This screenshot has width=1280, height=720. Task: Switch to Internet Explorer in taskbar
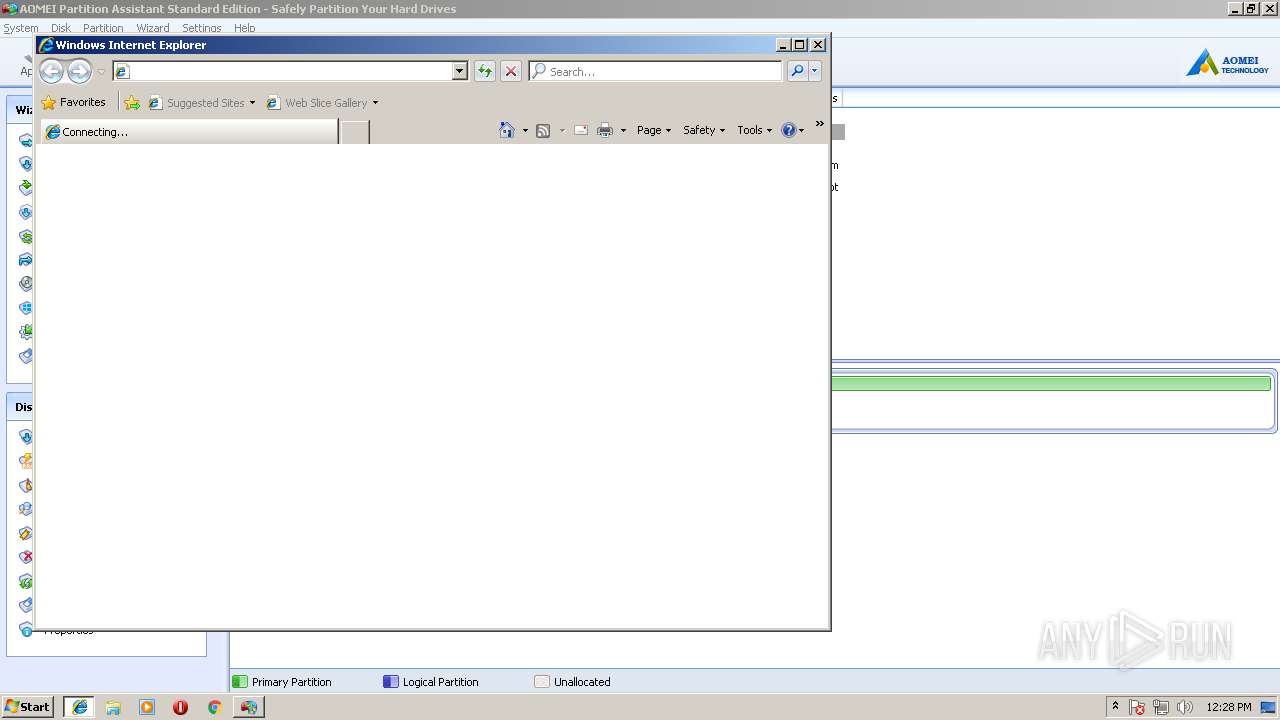click(x=79, y=707)
